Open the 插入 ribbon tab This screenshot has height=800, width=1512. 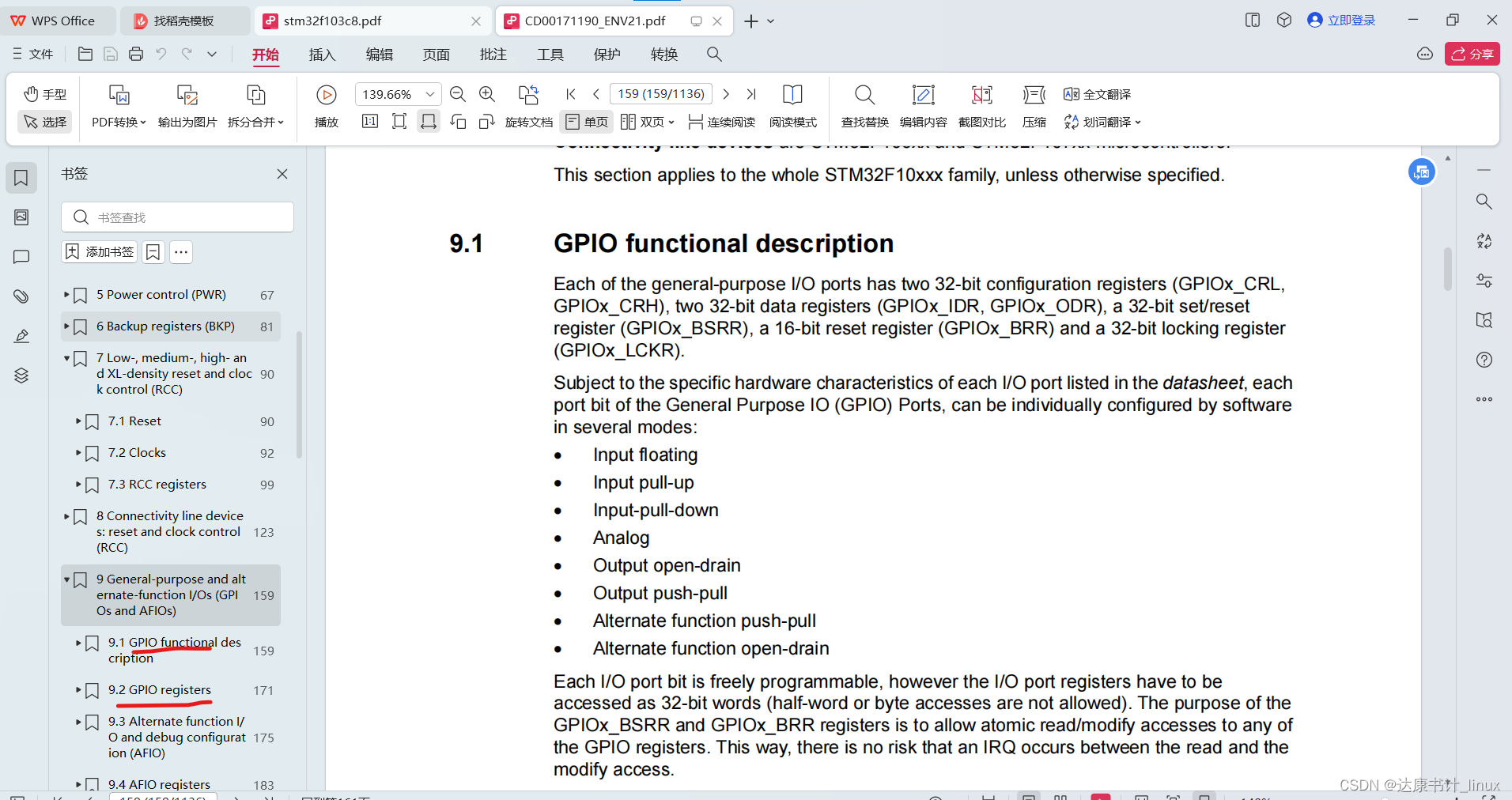coord(323,55)
